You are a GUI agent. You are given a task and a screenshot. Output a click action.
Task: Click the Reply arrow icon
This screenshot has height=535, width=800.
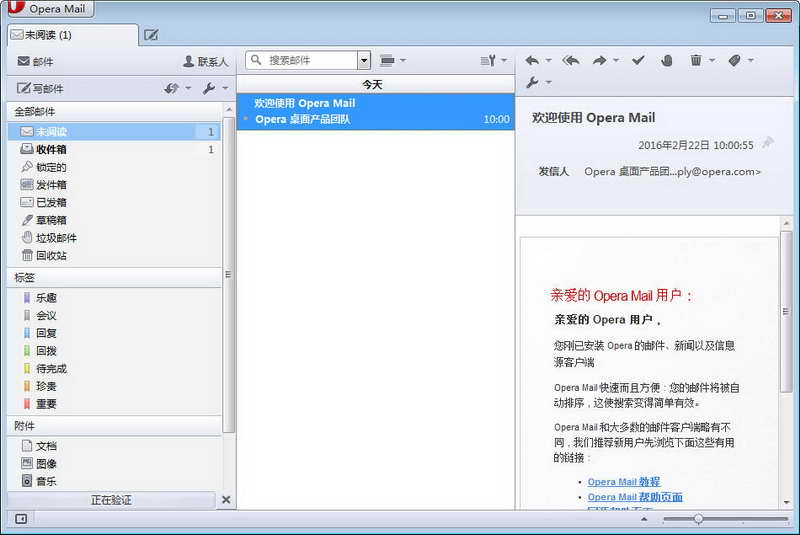pyautogui.click(x=532, y=60)
